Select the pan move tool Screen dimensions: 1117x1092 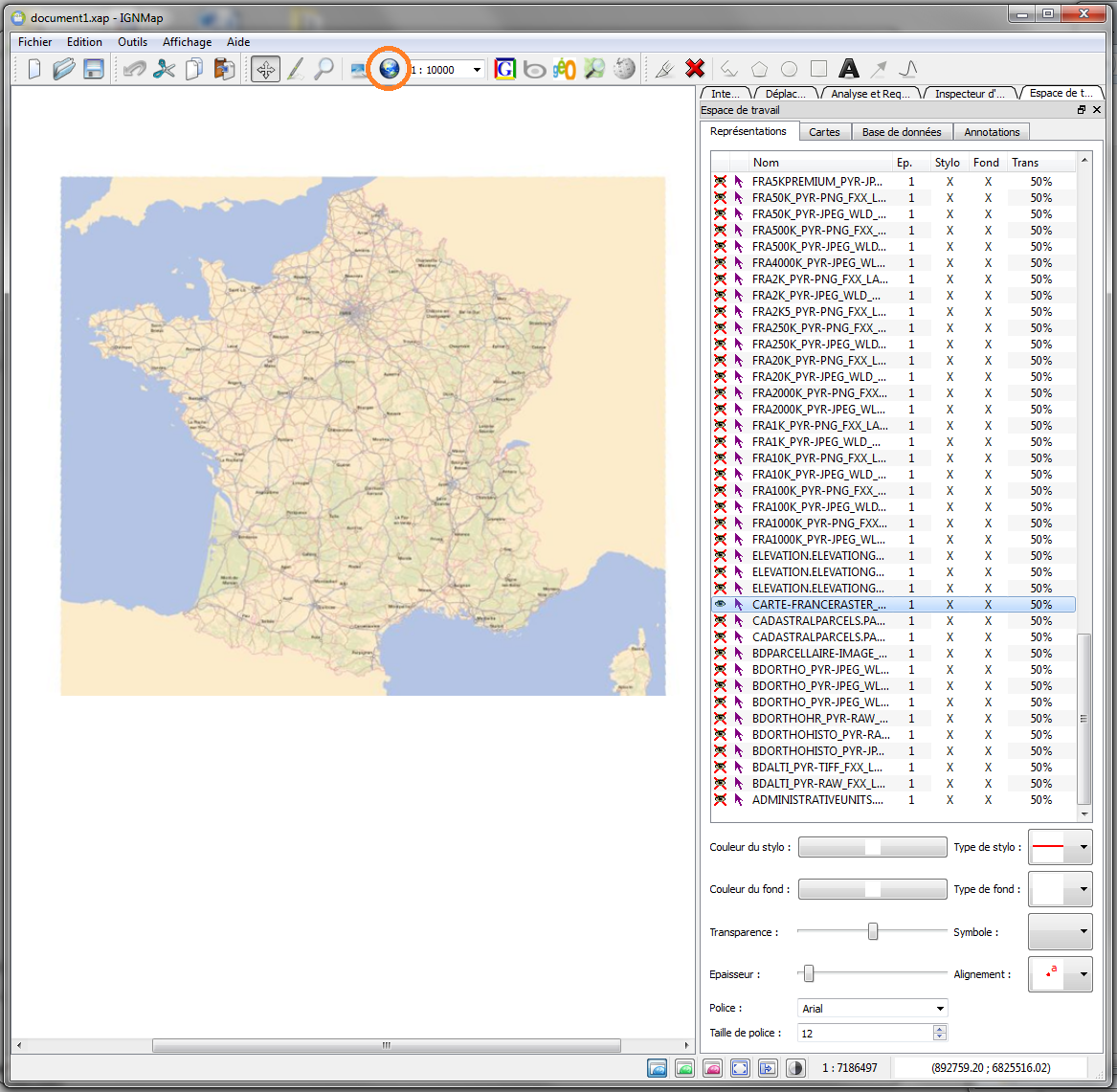(265, 69)
